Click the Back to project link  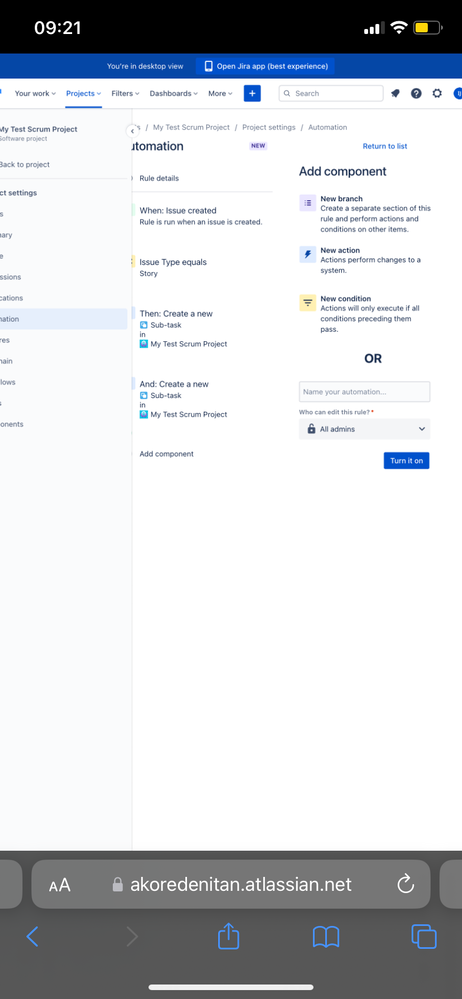pyautogui.click(x=24, y=164)
